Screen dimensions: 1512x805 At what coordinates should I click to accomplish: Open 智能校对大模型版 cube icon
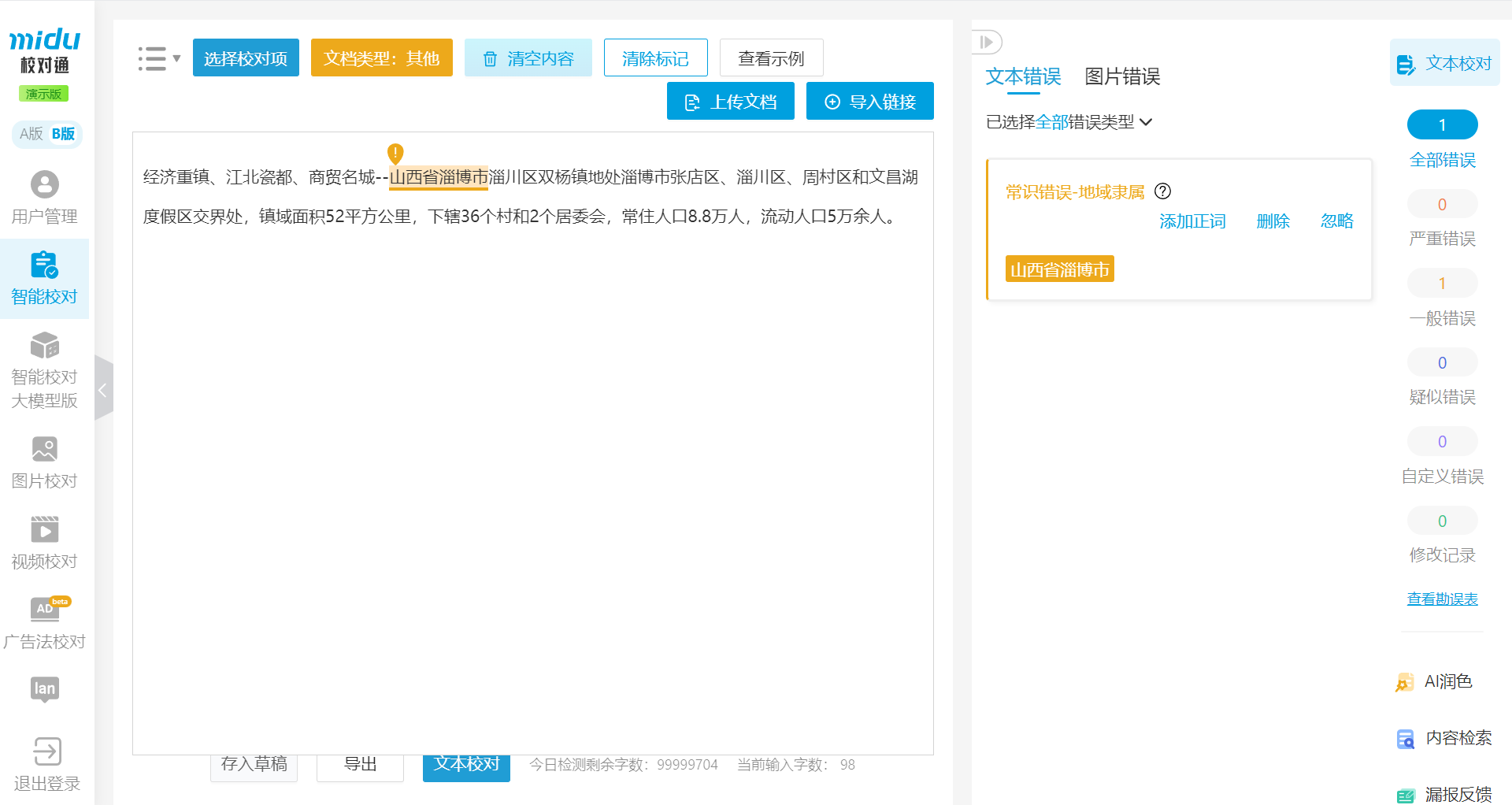(44, 346)
